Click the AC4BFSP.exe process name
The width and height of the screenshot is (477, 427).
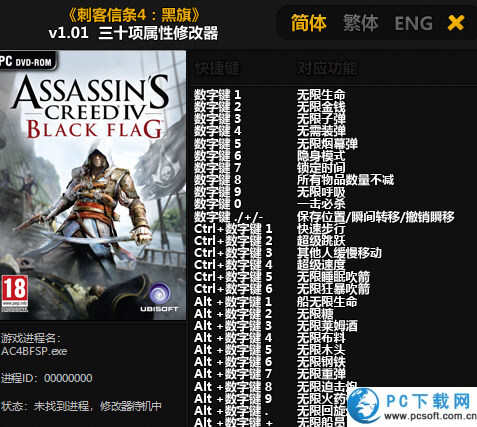[x=34, y=351]
